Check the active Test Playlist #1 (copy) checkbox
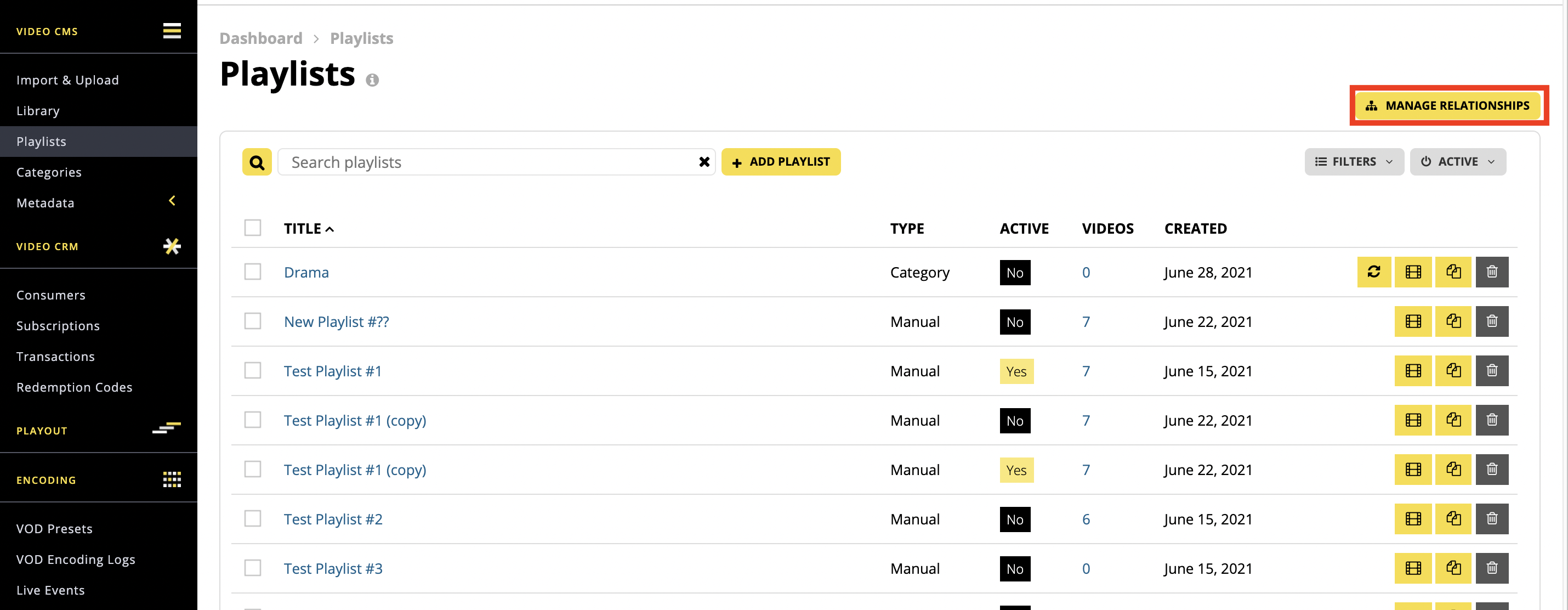This screenshot has height=610, width=1568. pos(253,470)
